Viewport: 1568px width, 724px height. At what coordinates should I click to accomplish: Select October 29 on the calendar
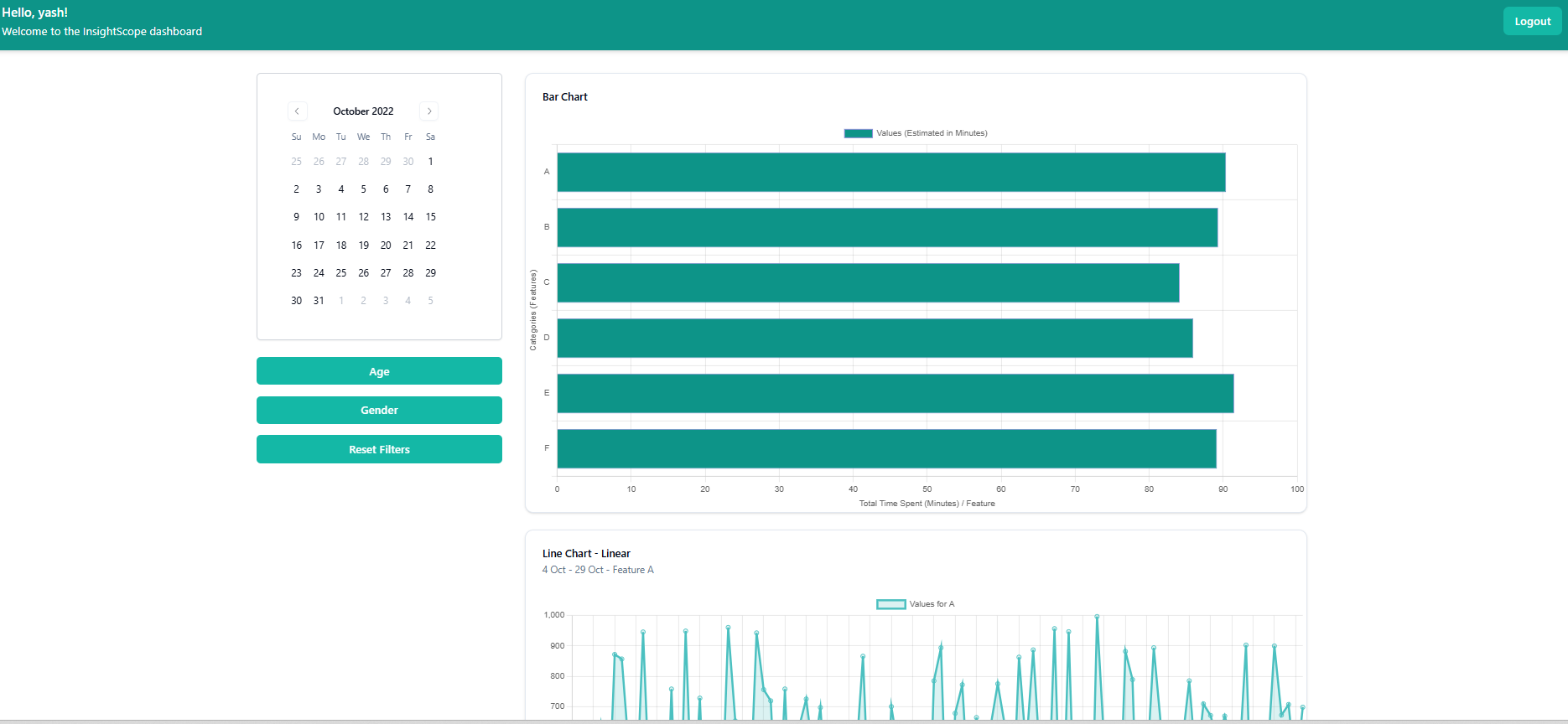tap(430, 273)
